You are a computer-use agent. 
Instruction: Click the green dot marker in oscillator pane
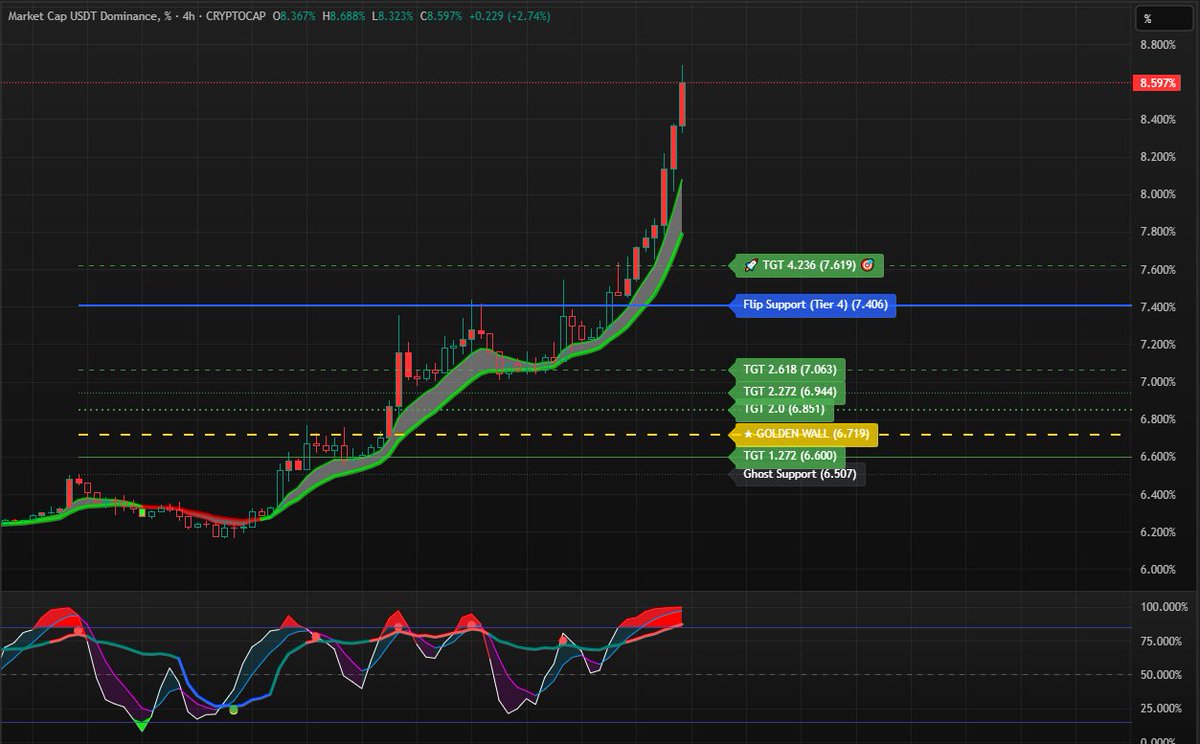[233, 710]
